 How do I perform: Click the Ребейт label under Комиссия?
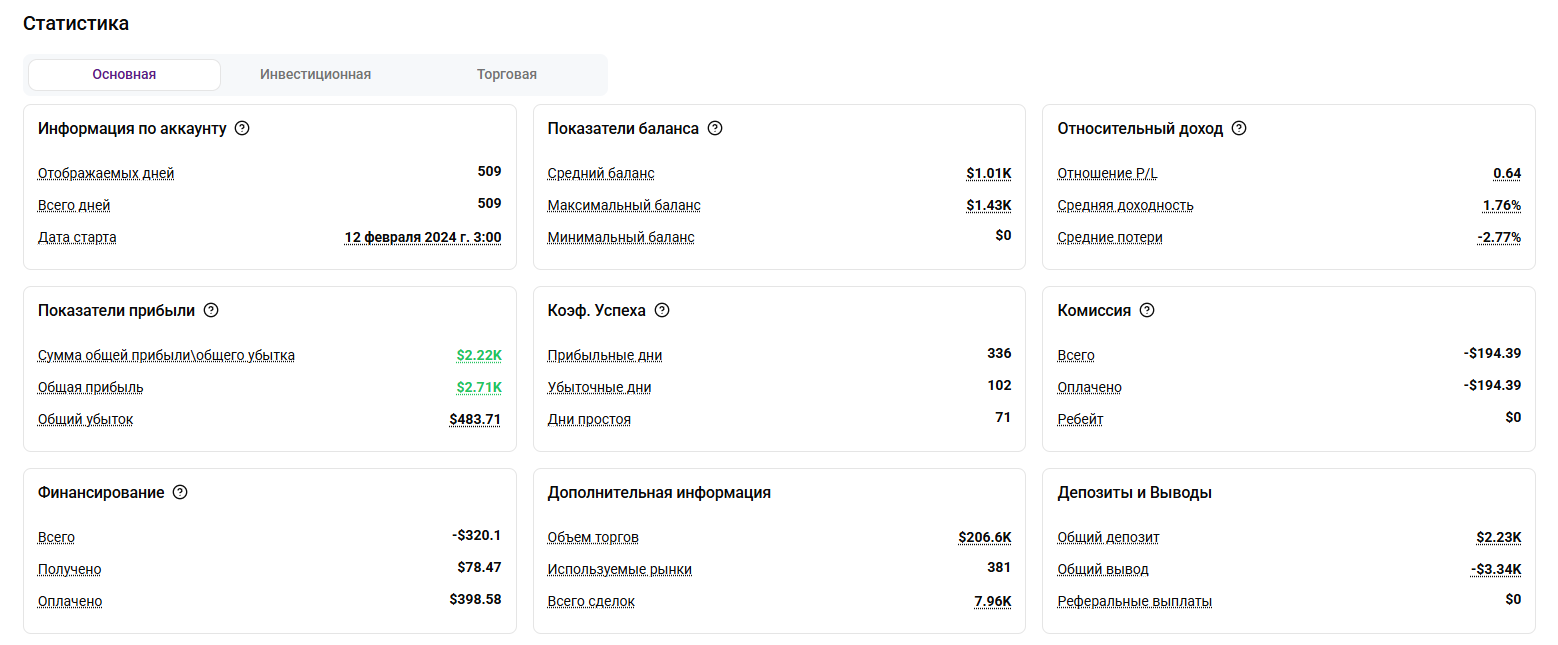coord(1080,419)
